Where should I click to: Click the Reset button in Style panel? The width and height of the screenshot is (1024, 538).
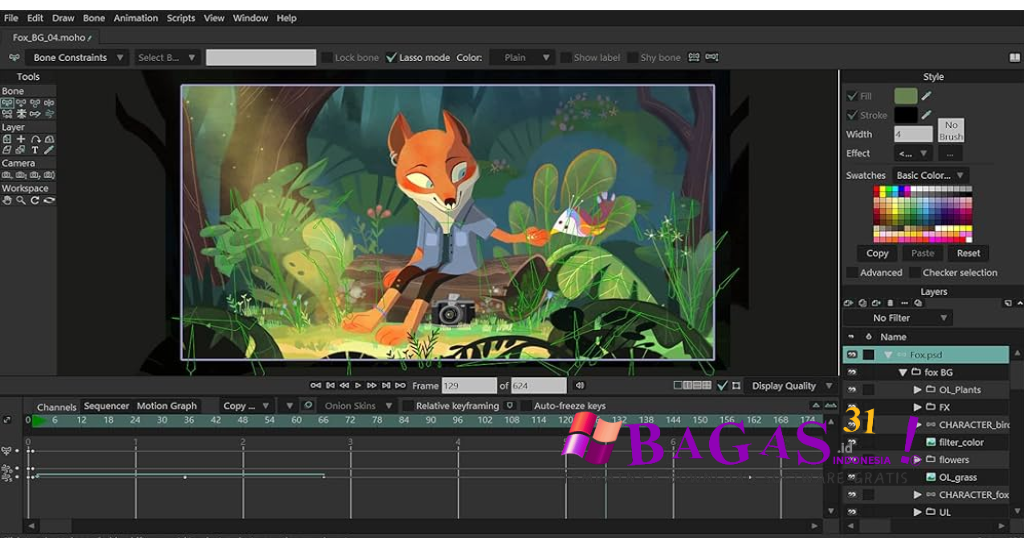point(968,253)
